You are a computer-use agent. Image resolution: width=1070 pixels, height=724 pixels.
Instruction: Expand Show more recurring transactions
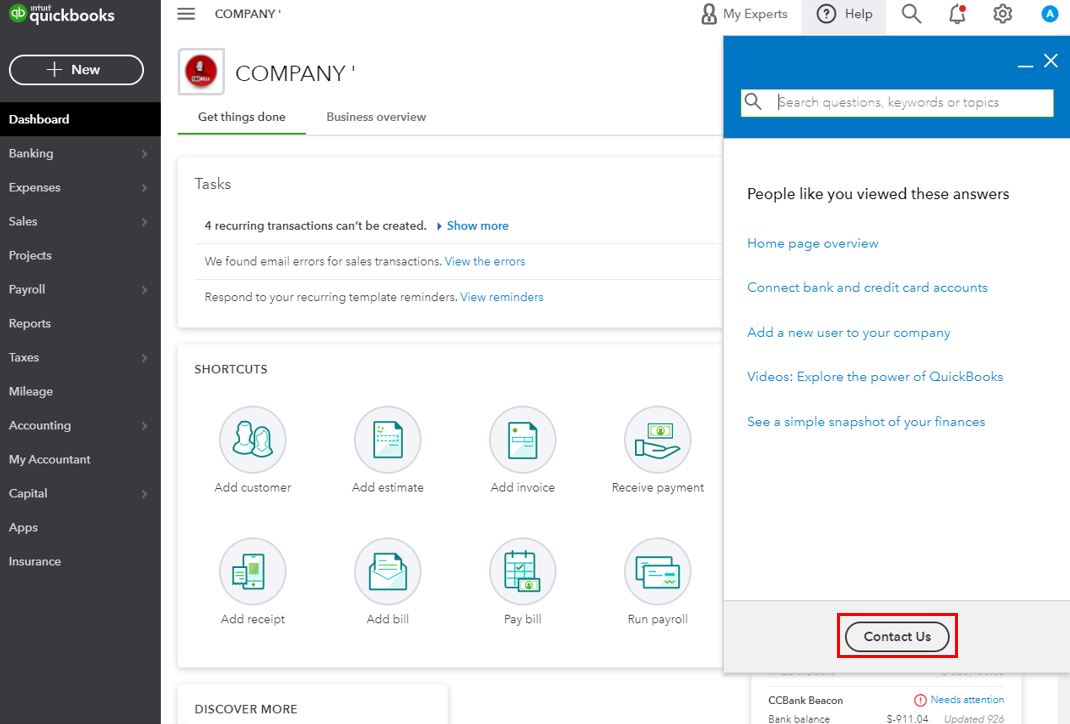pyautogui.click(x=473, y=226)
